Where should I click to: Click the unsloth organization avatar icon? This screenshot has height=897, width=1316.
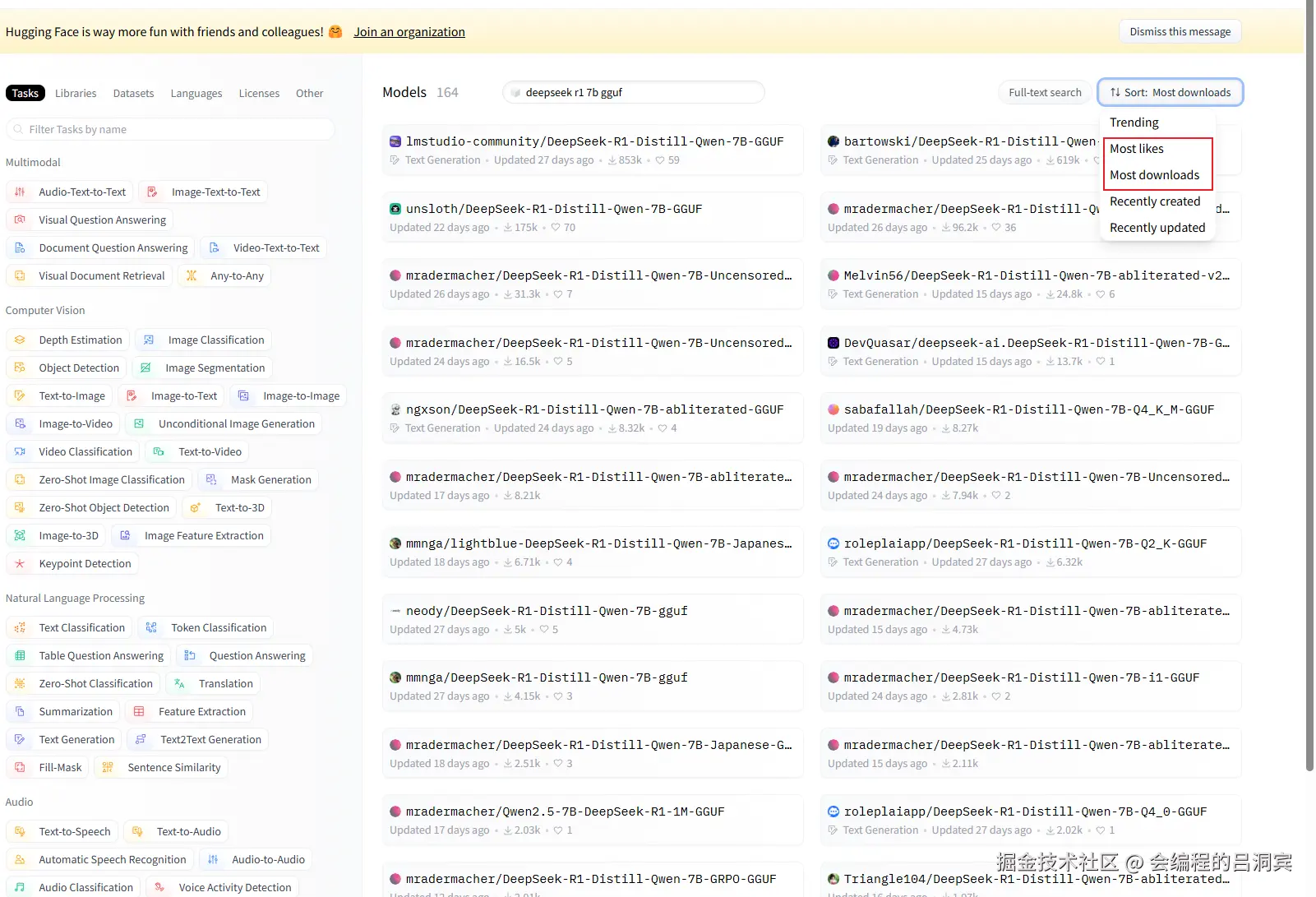click(395, 209)
